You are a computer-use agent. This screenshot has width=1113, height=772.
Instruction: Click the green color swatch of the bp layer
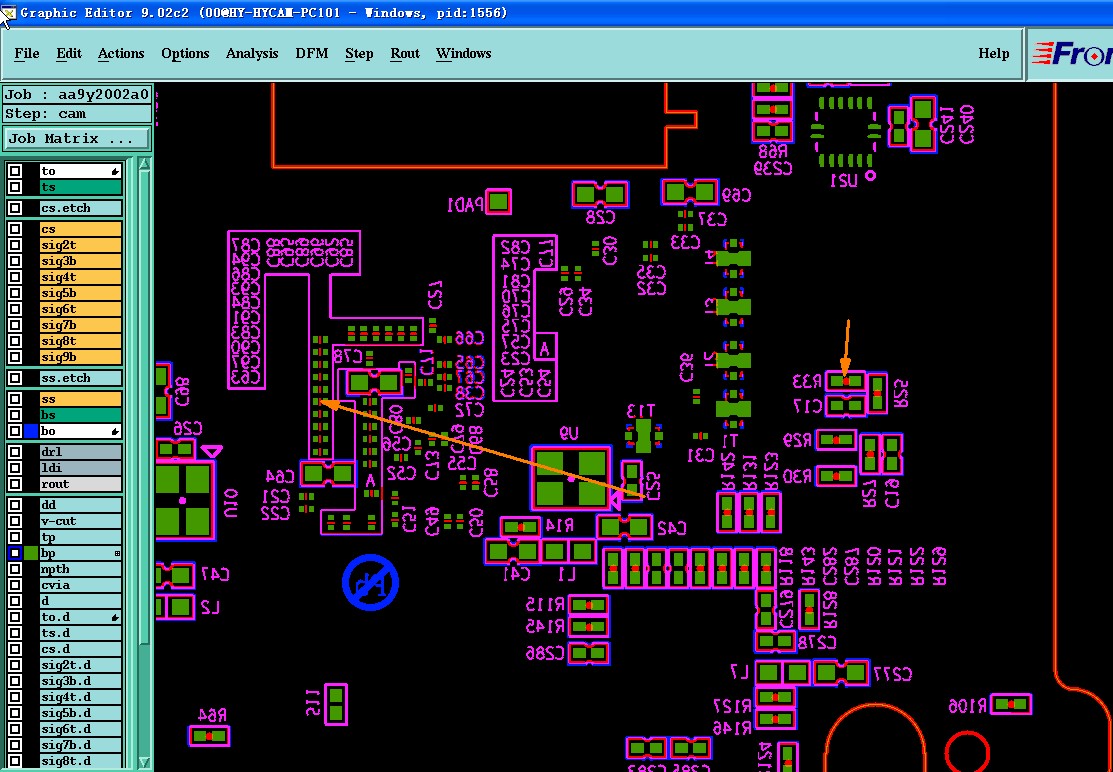pyautogui.click(x=31, y=553)
